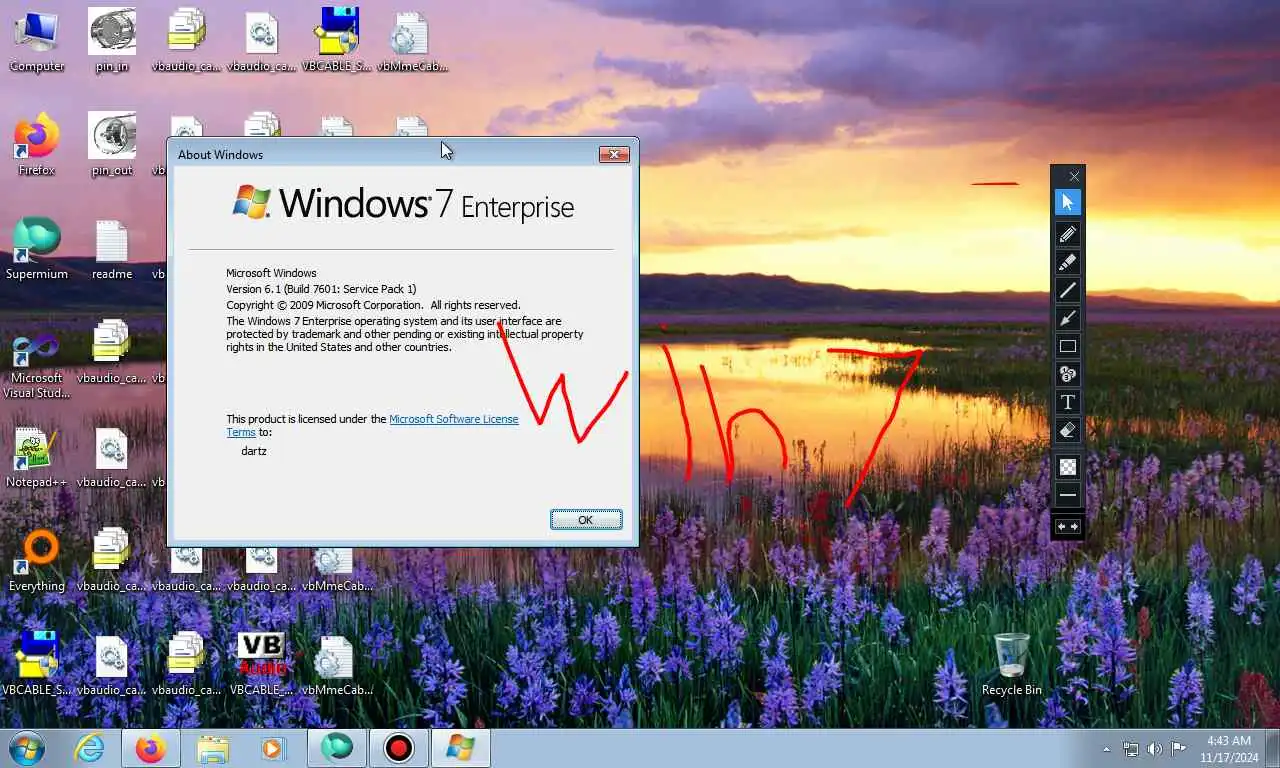The width and height of the screenshot is (1280, 768).
Task: Open the Windows Start menu orb
Action: [x=27, y=748]
